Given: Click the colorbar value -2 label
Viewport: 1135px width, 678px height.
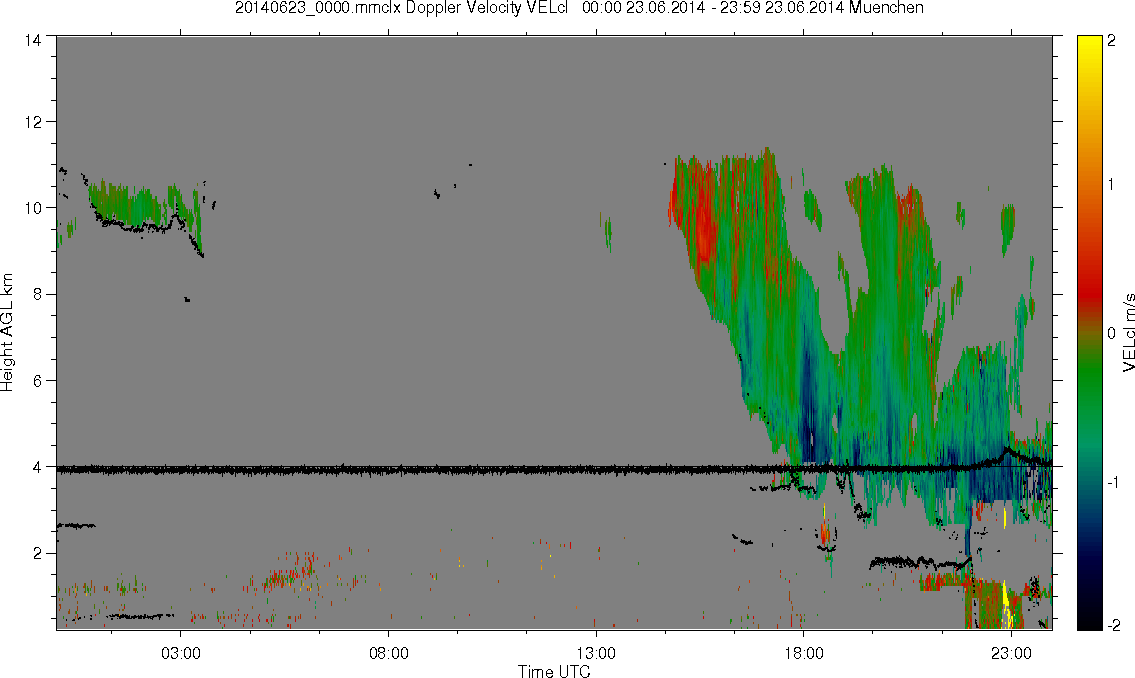Looking at the screenshot, I should coord(1114,625).
